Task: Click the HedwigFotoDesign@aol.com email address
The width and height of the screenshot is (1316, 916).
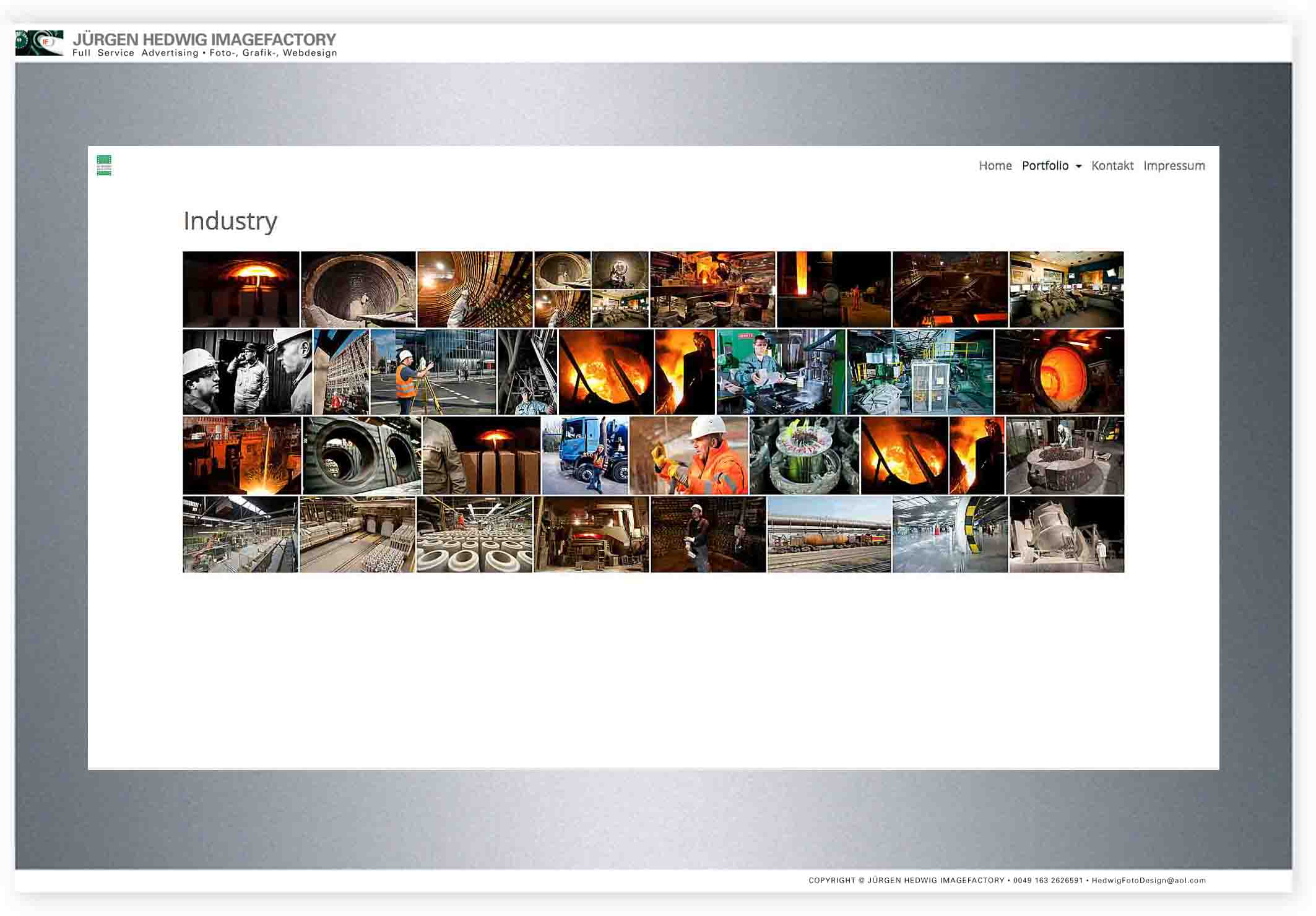Action: pos(1148,880)
